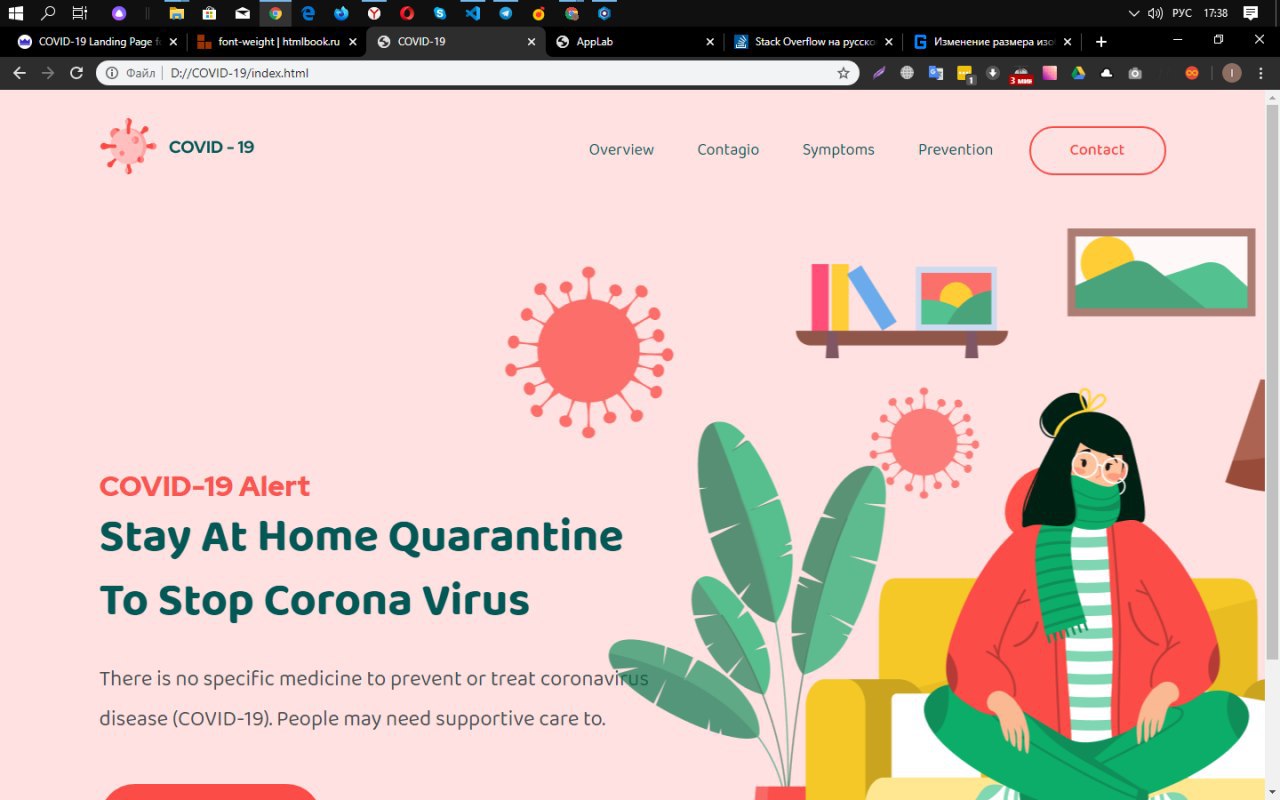Expand the system tray hidden icons chevron
Screen dimensions: 1280x800
pyautogui.click(x=1133, y=13)
